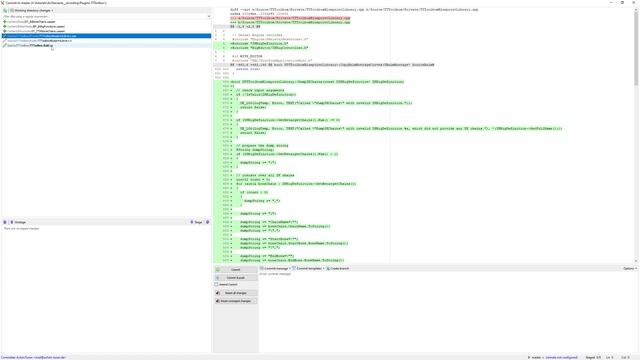Click the "// check input arguments" diff line
Image resolution: width=640 pixels, height=360 pixels.
pyautogui.click(x=260, y=90)
